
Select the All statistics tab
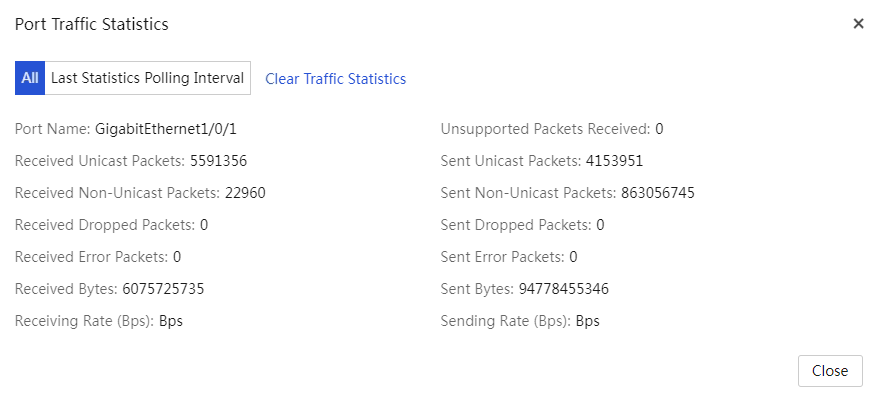click(x=30, y=78)
